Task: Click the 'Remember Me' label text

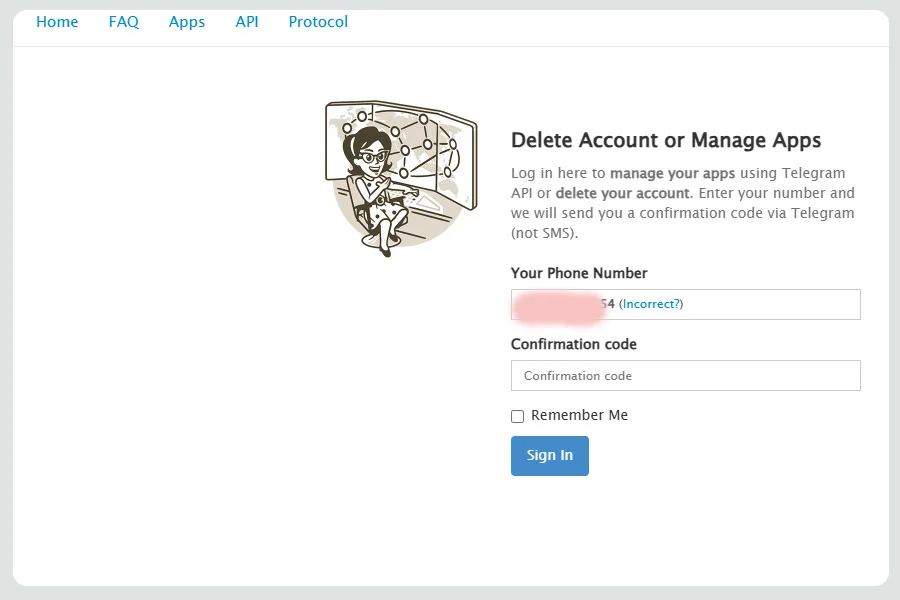Action: pyautogui.click(x=579, y=415)
